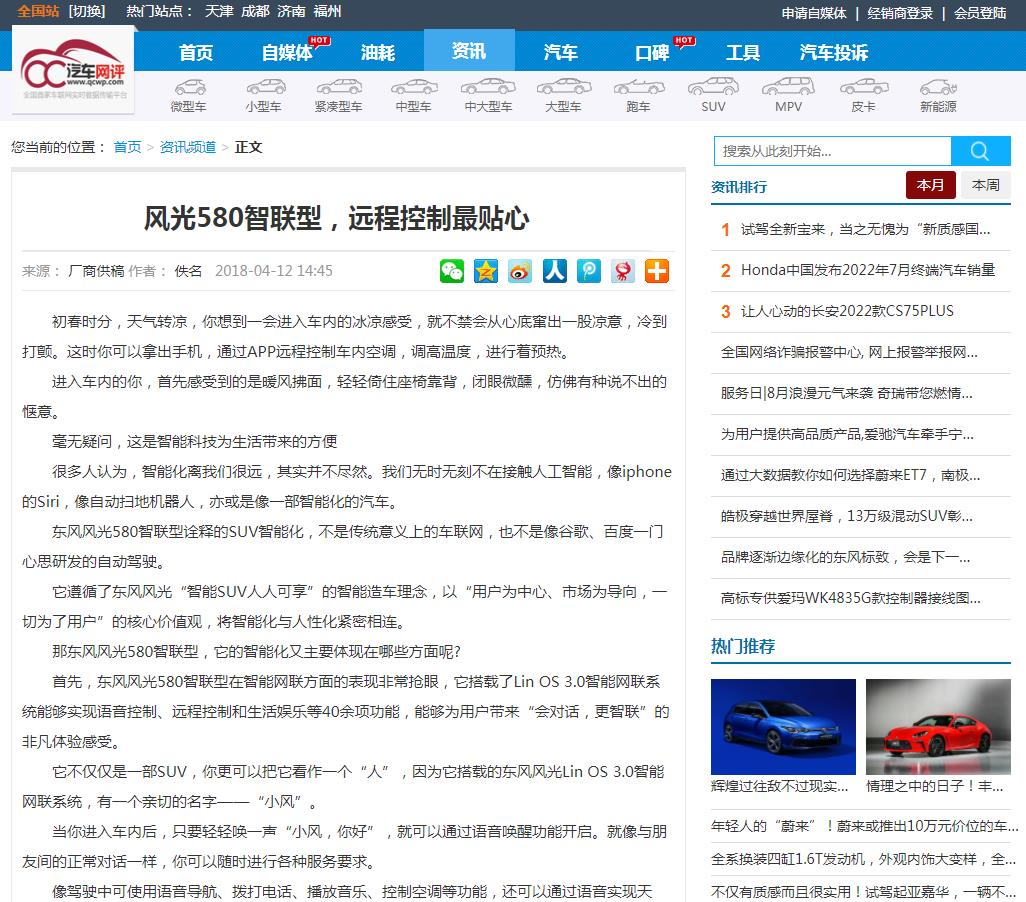Open ranked article 试驾全新宝来
Viewport: 1026px width, 902px height.
click(x=865, y=229)
